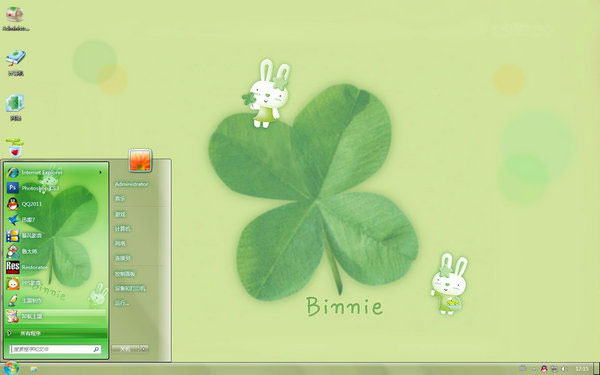This screenshot has height=375, width=600.
Task: Open Devices and Printers
Action: 130,289
